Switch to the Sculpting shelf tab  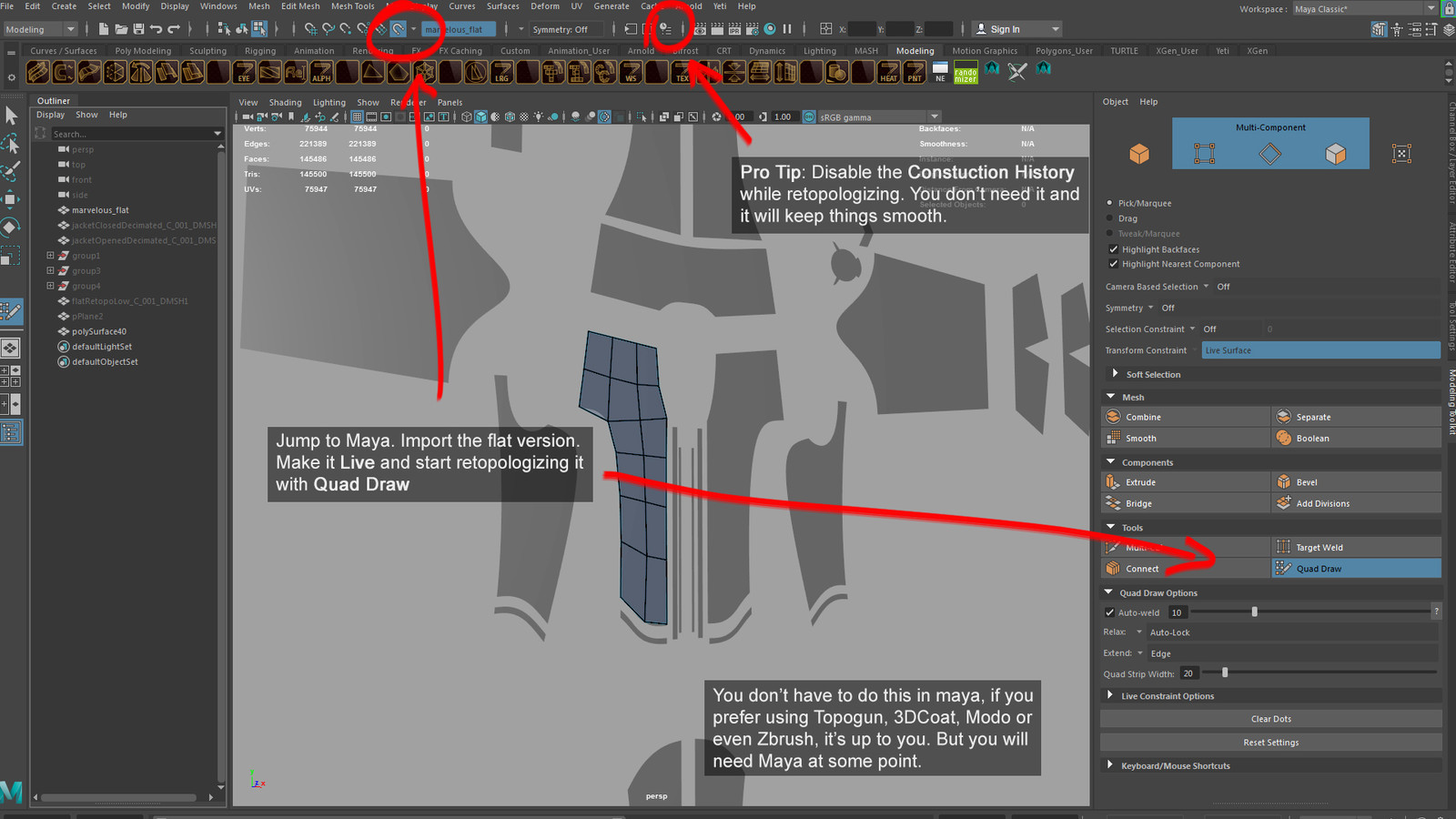click(207, 51)
